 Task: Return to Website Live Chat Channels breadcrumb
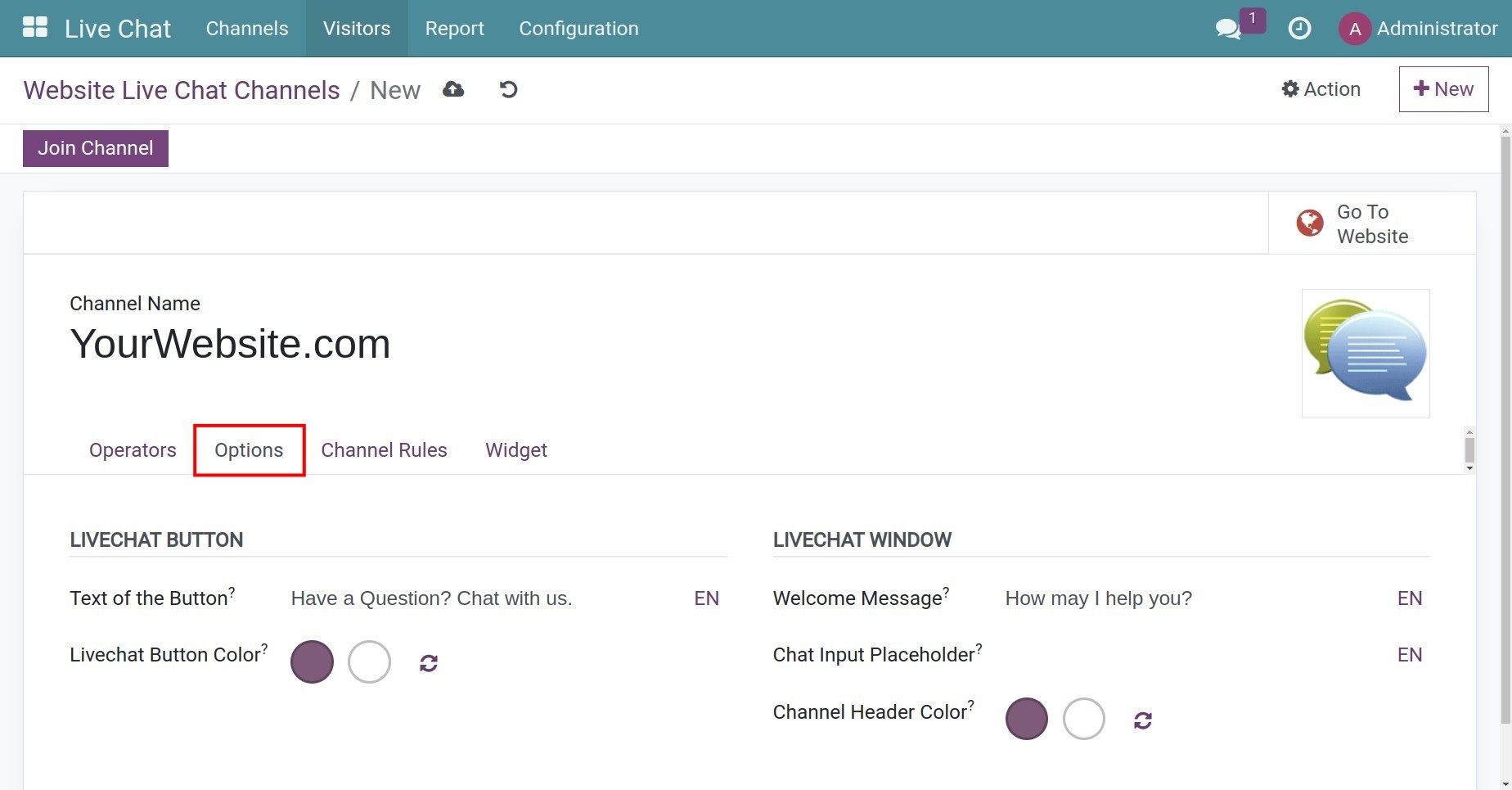coord(181,90)
